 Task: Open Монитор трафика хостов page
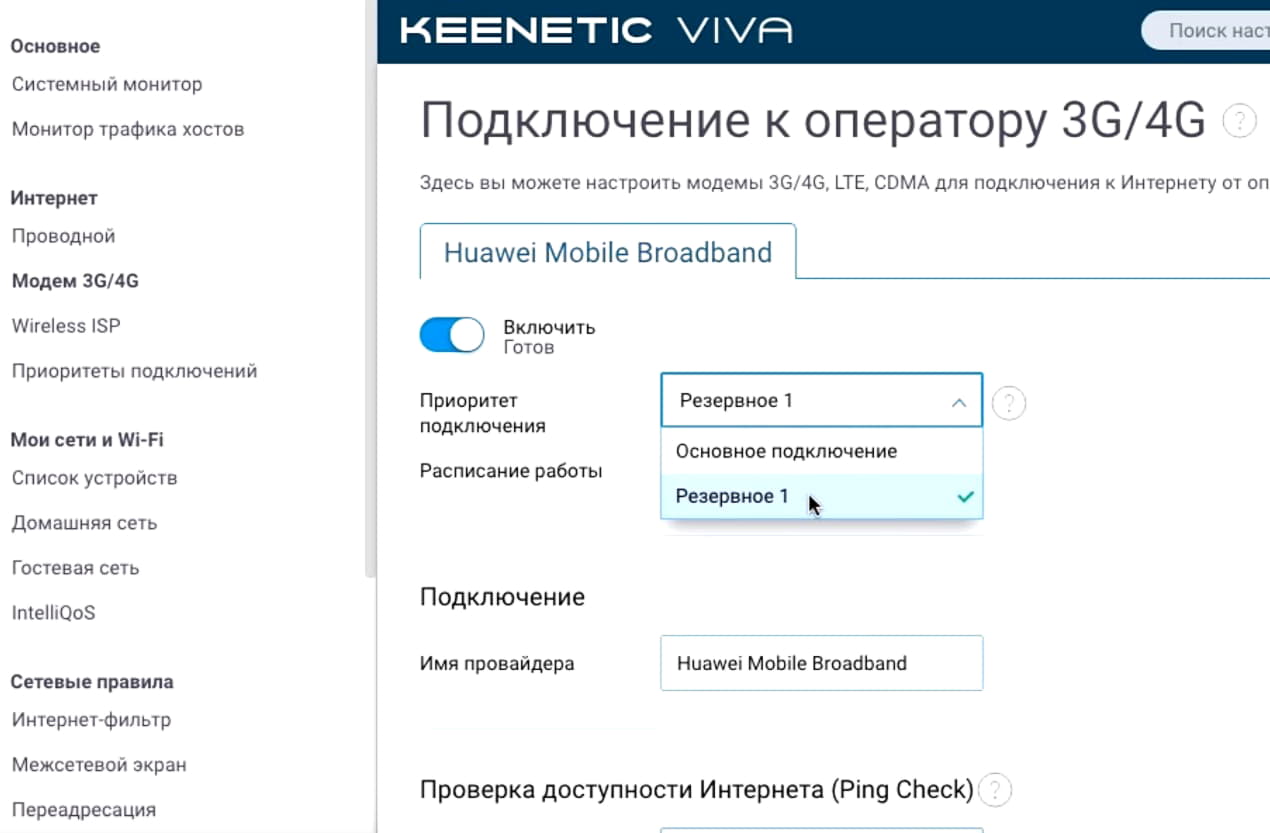coord(128,129)
